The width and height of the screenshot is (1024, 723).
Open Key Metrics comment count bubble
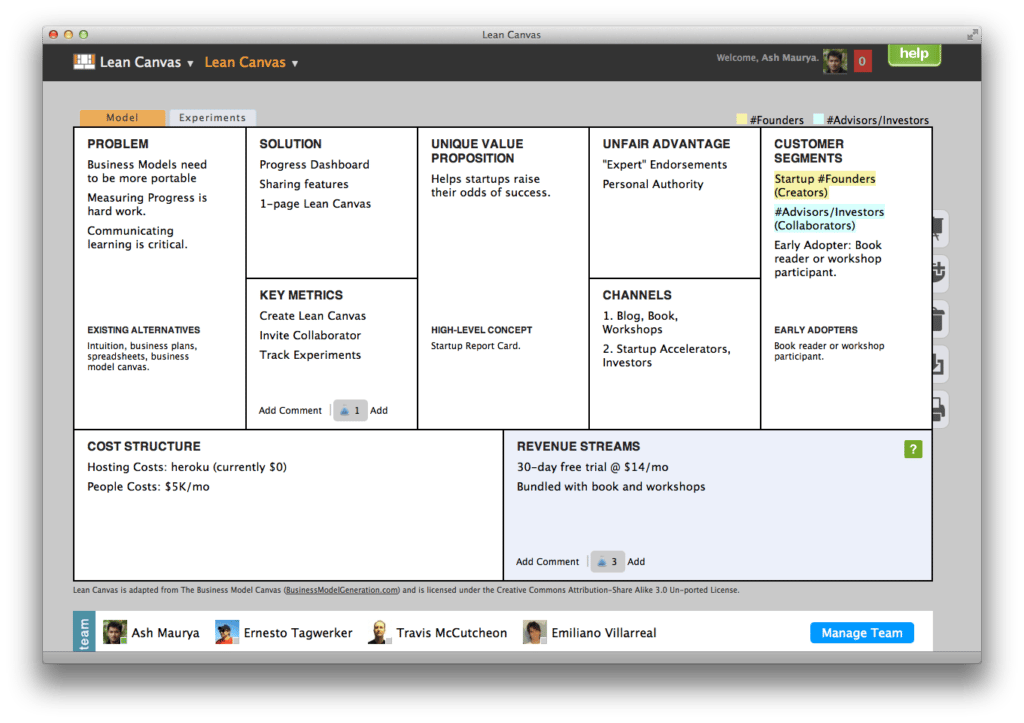(x=350, y=410)
